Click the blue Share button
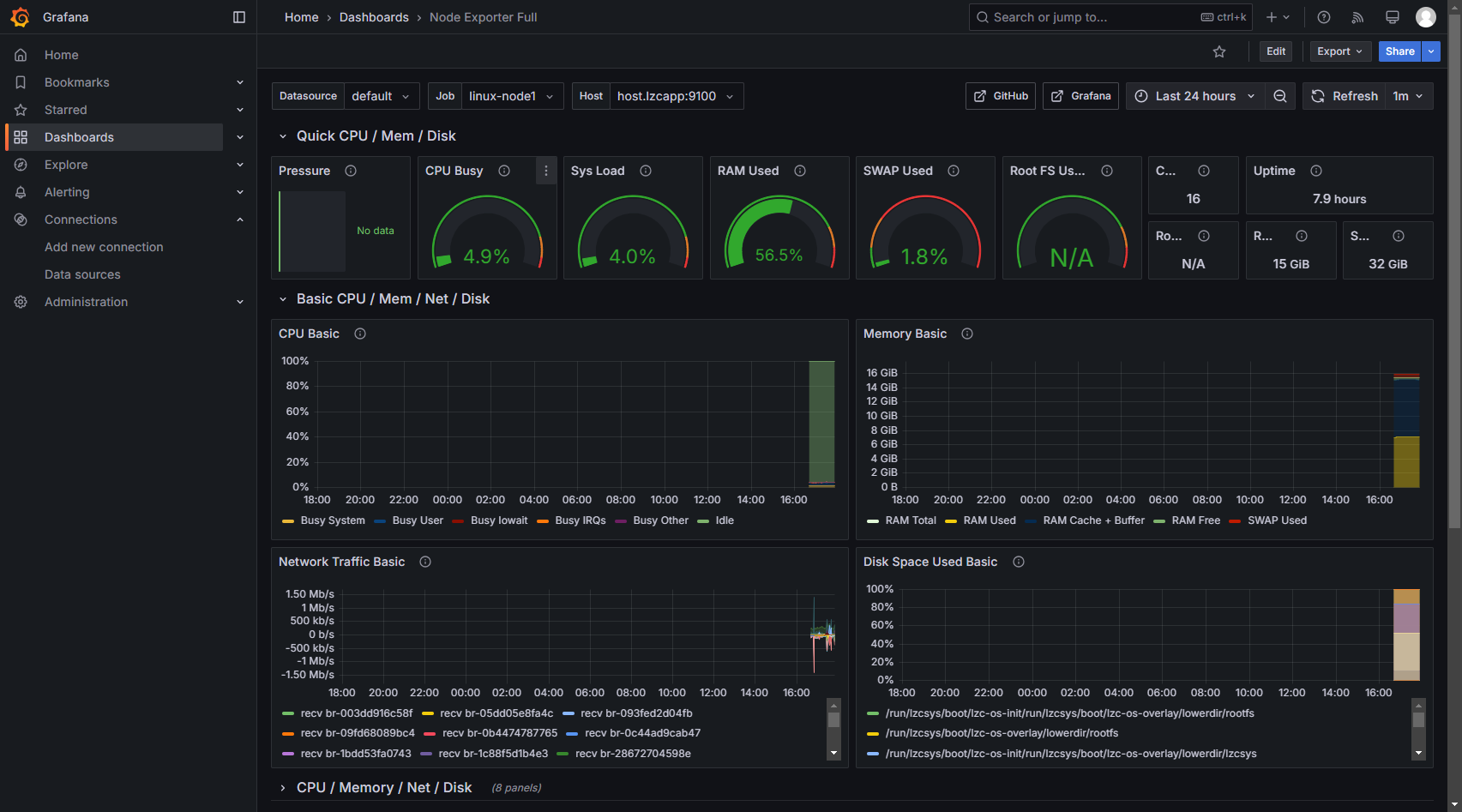 point(1399,51)
